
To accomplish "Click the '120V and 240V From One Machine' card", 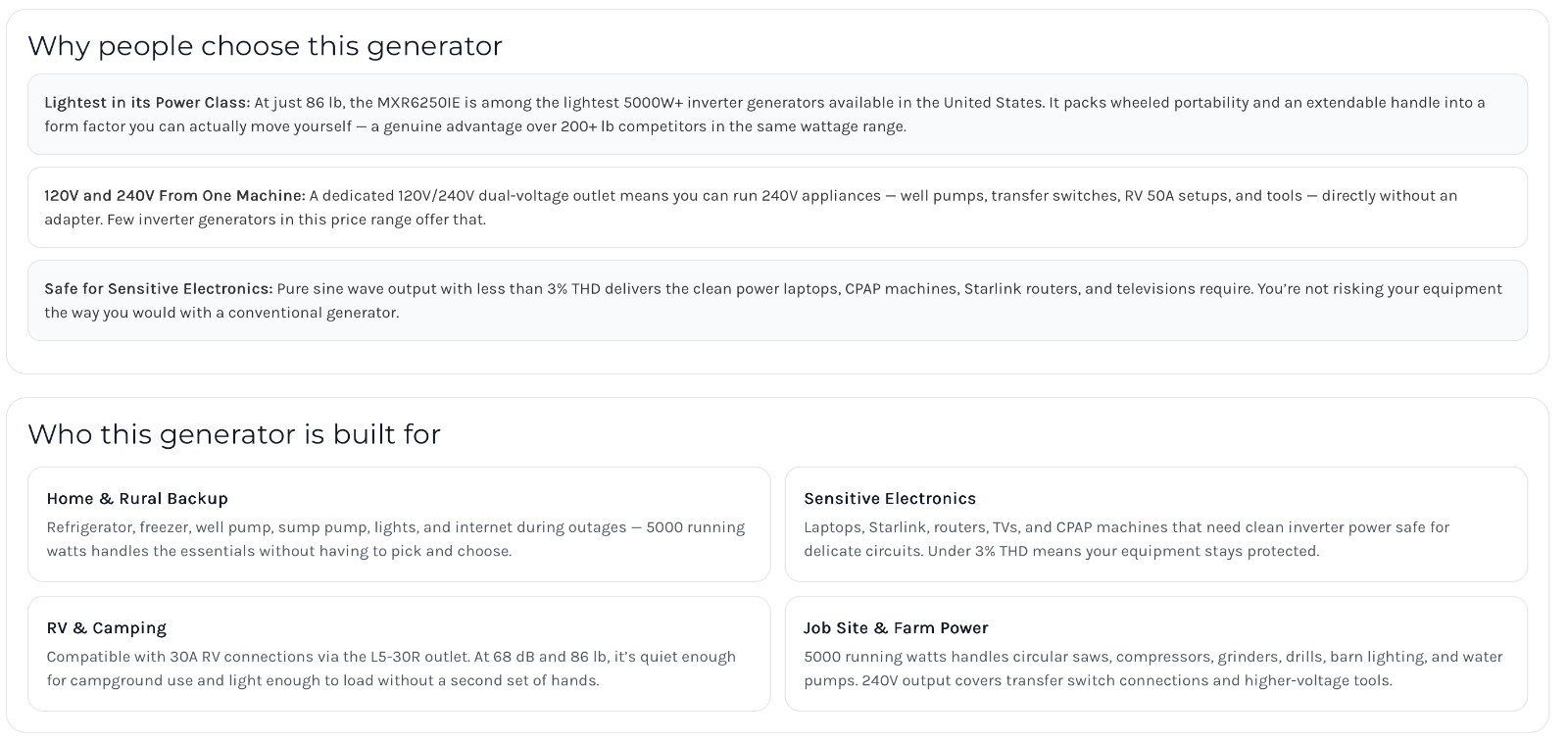I will 777,207.
